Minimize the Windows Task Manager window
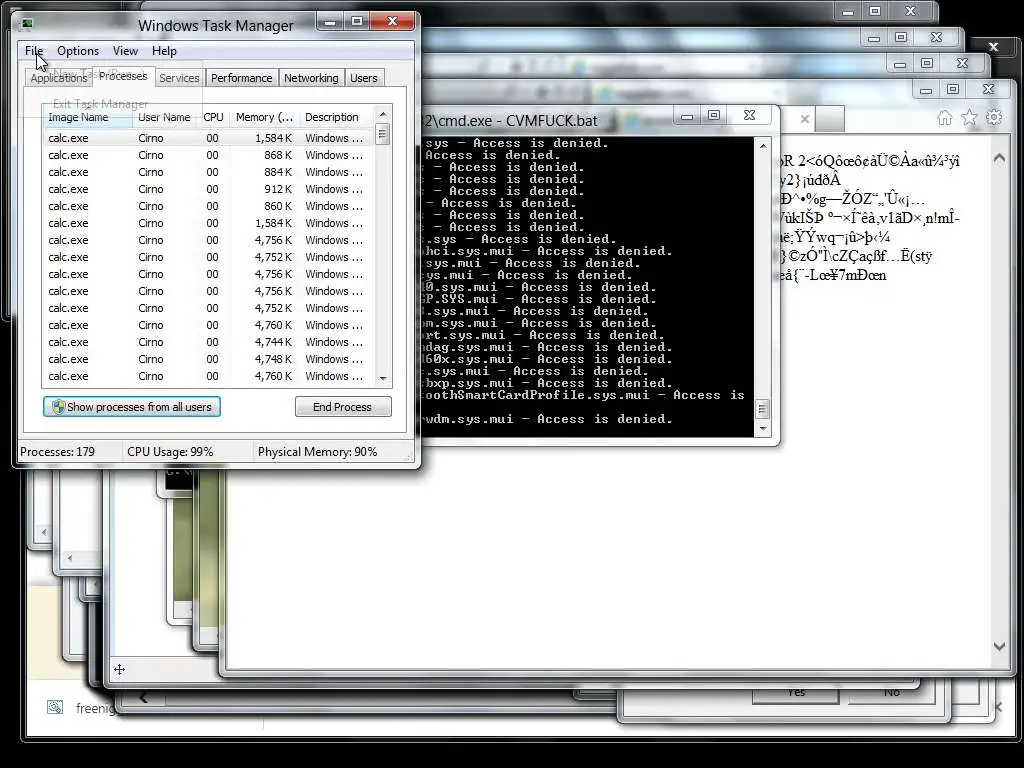 click(330, 22)
